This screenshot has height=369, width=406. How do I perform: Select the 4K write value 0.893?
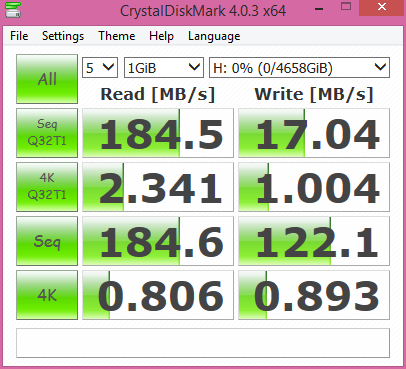coord(314,295)
